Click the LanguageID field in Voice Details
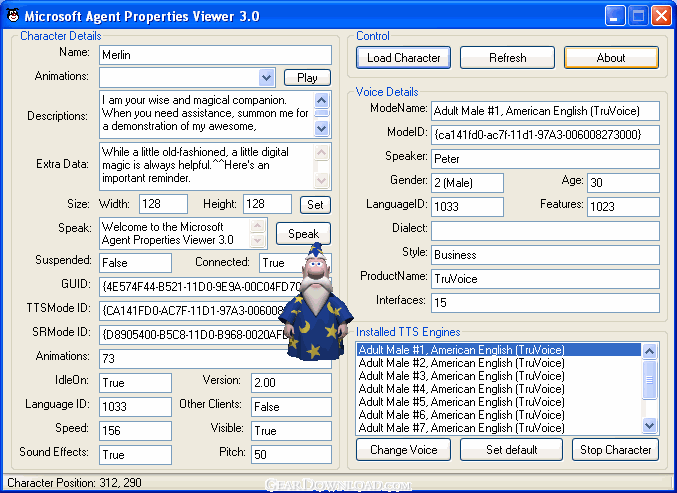677x493 pixels. pyautogui.click(x=467, y=207)
